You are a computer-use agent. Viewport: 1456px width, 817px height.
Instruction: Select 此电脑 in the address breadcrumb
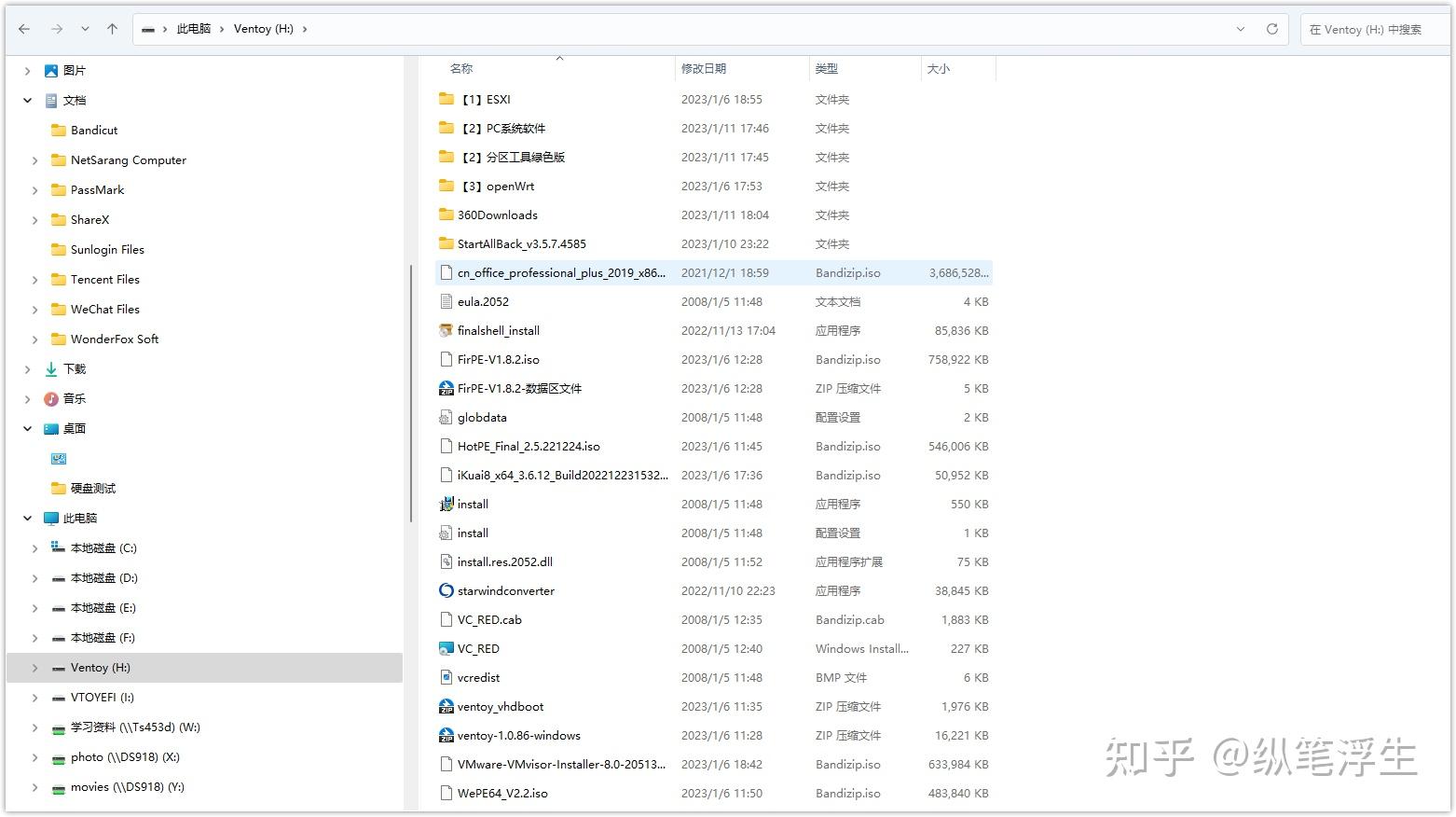[194, 29]
